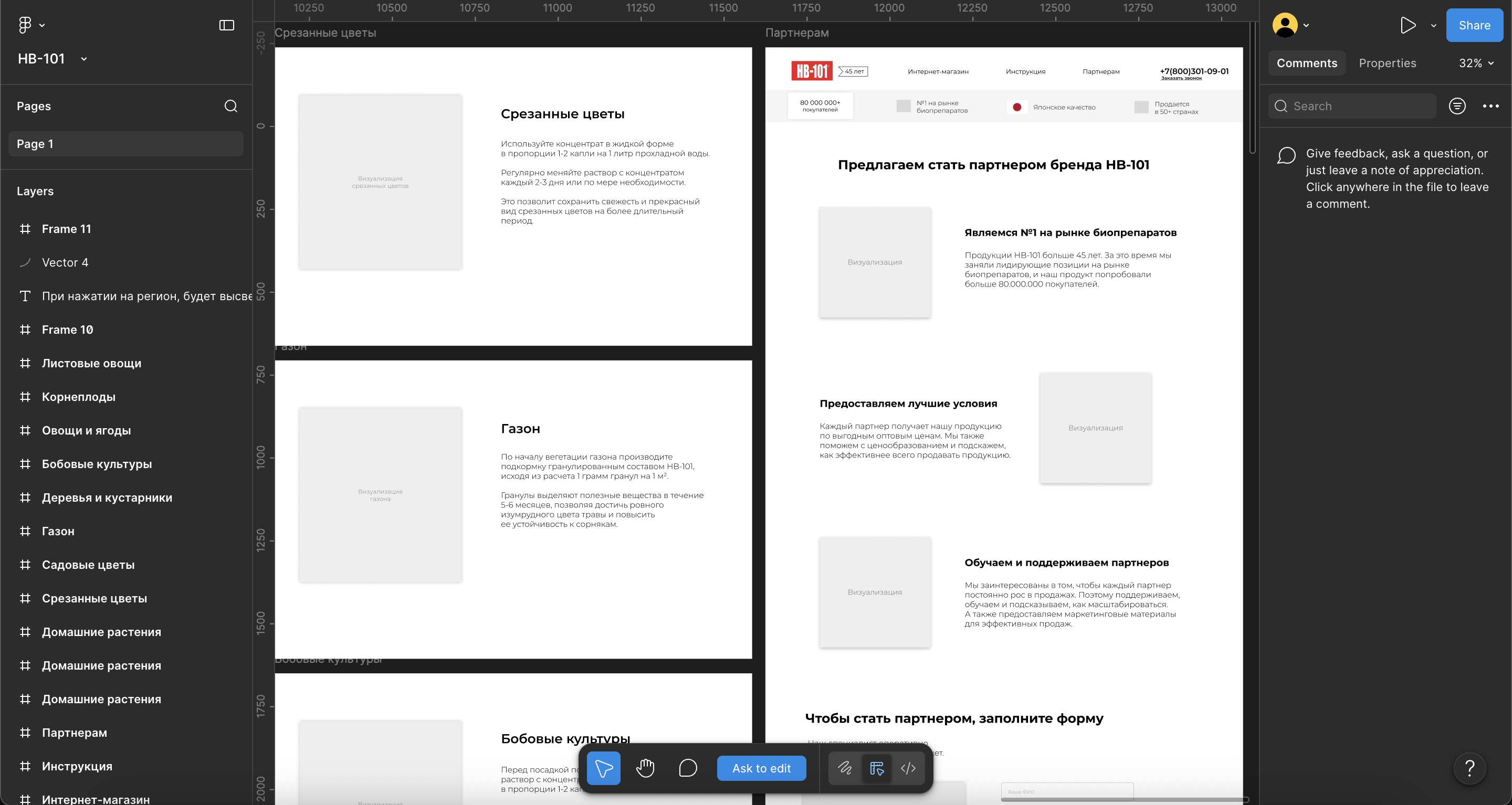Switch to the Comments tab
Image resolution: width=1512 pixels, height=805 pixels.
(x=1307, y=63)
